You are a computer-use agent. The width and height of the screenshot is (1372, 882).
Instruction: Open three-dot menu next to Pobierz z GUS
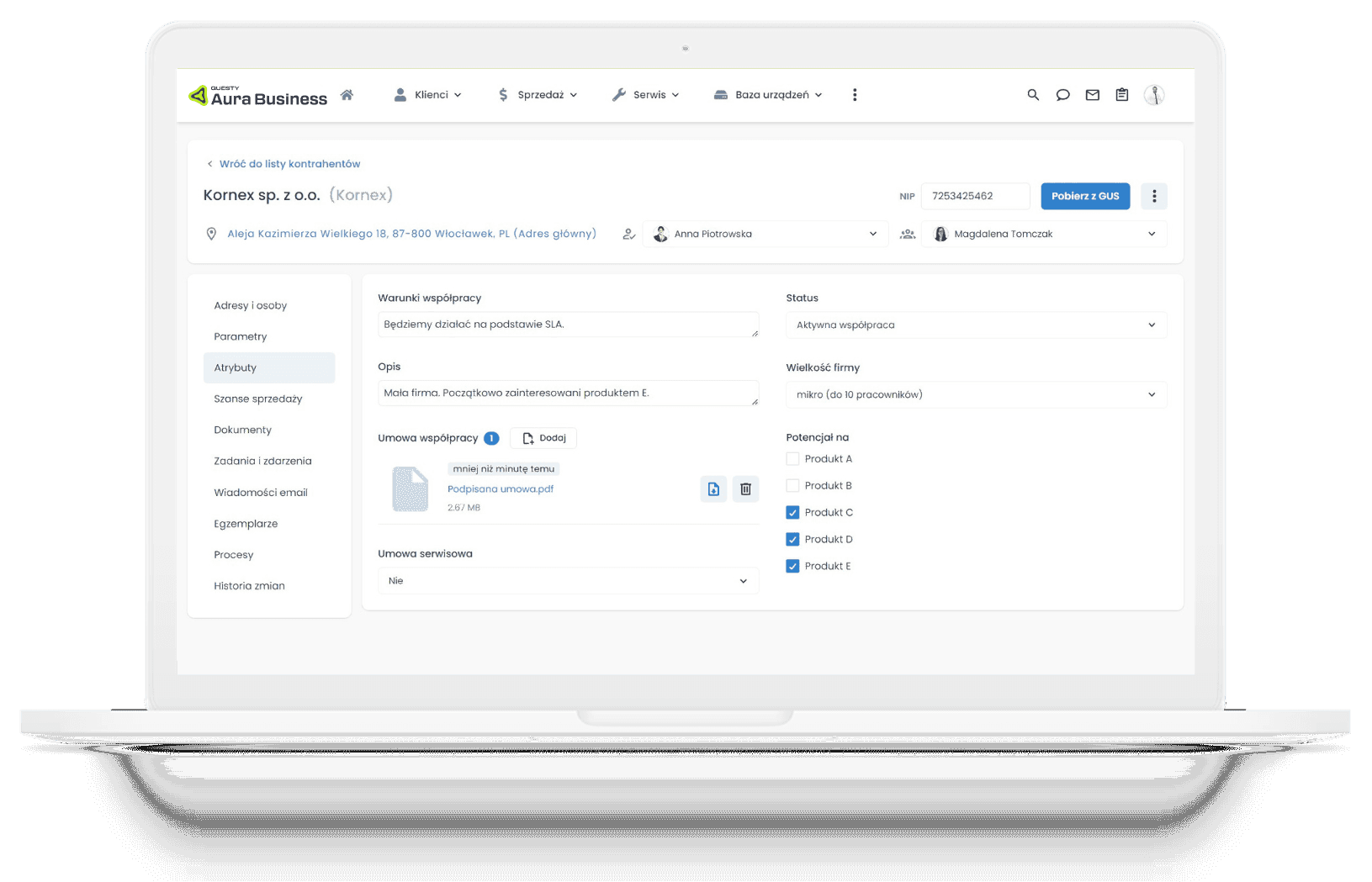point(1153,196)
